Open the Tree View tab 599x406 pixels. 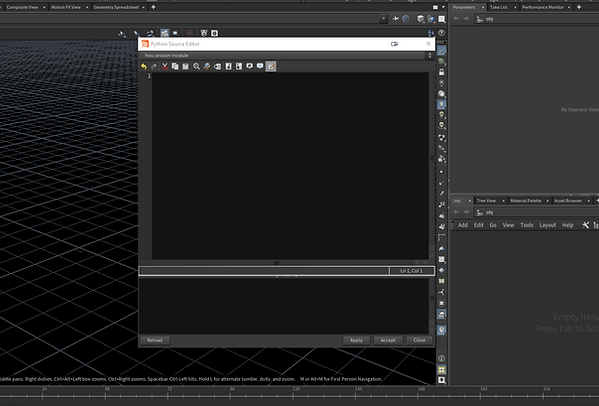tap(486, 201)
